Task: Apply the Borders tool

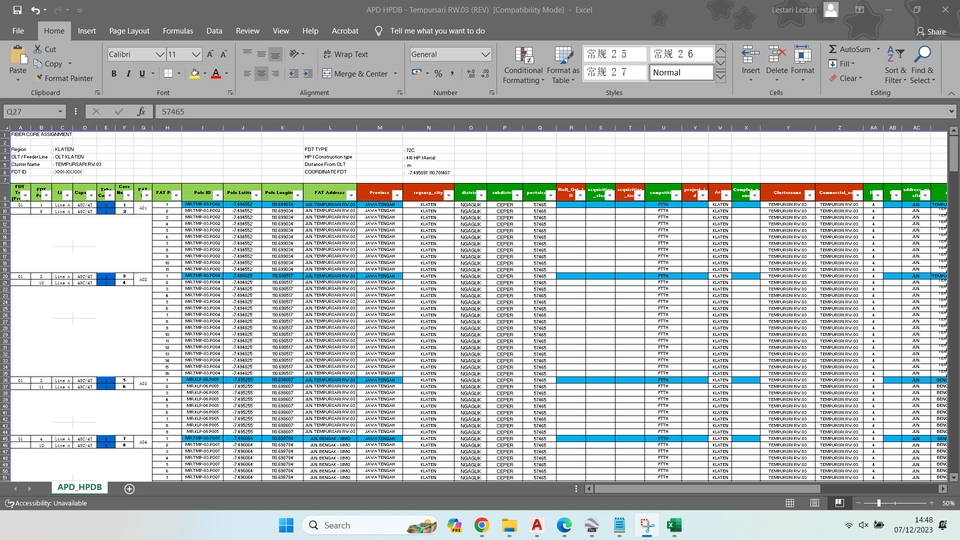Action: coord(168,73)
